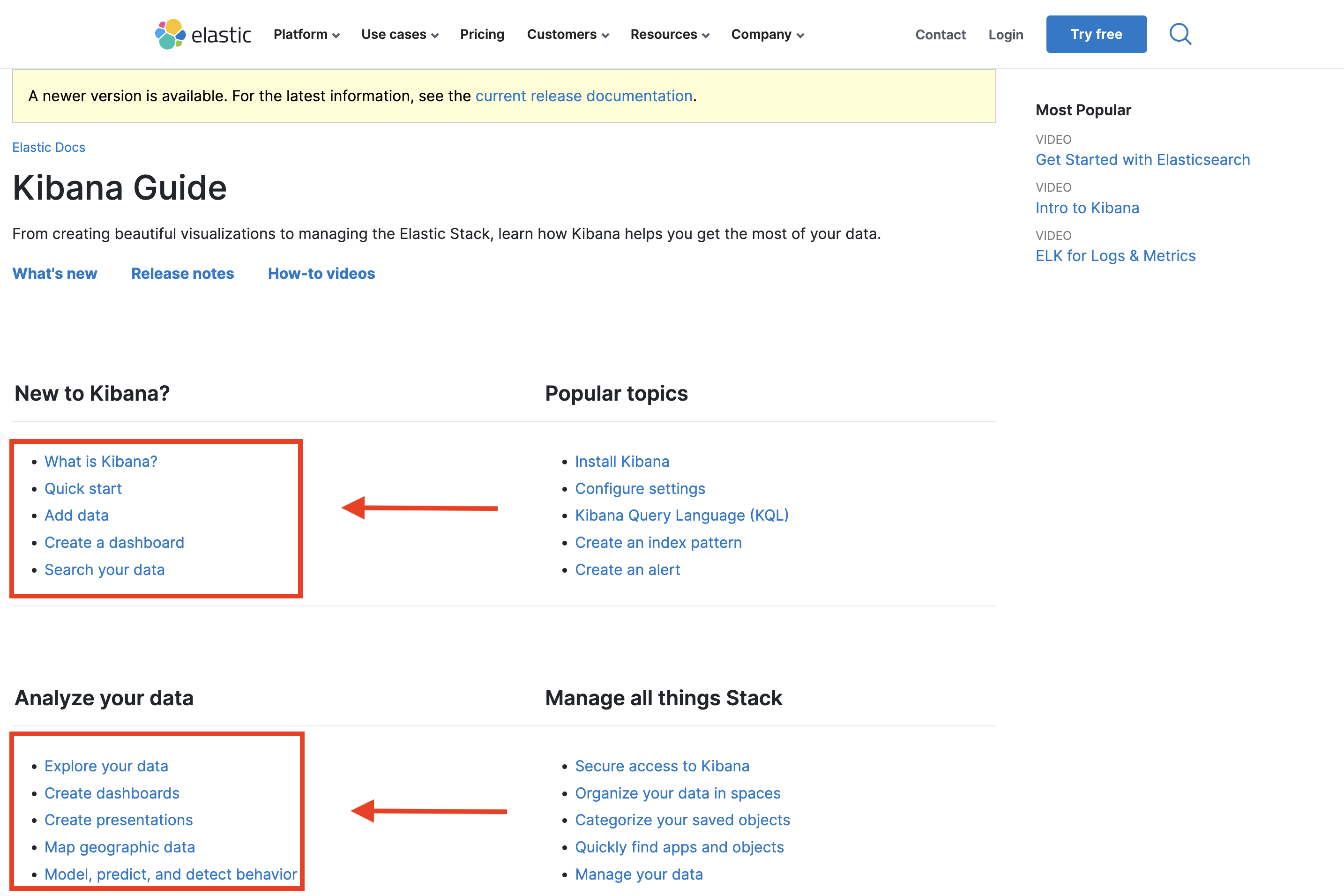Open the Pricing page

[x=482, y=34]
